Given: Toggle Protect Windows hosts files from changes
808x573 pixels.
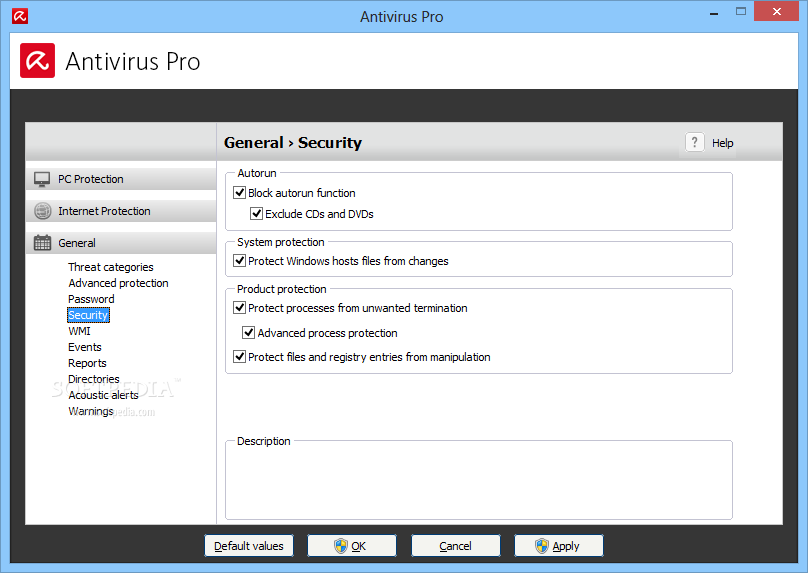Looking at the screenshot, I should pyautogui.click(x=239, y=261).
